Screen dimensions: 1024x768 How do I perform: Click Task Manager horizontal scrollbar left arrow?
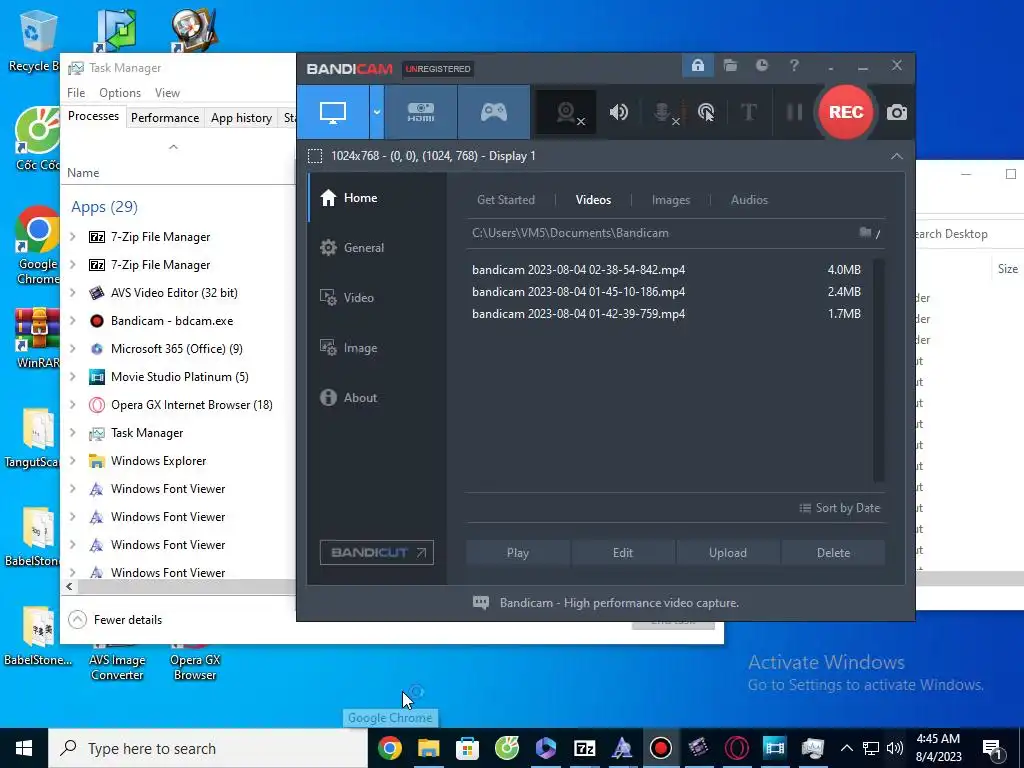(x=69, y=586)
